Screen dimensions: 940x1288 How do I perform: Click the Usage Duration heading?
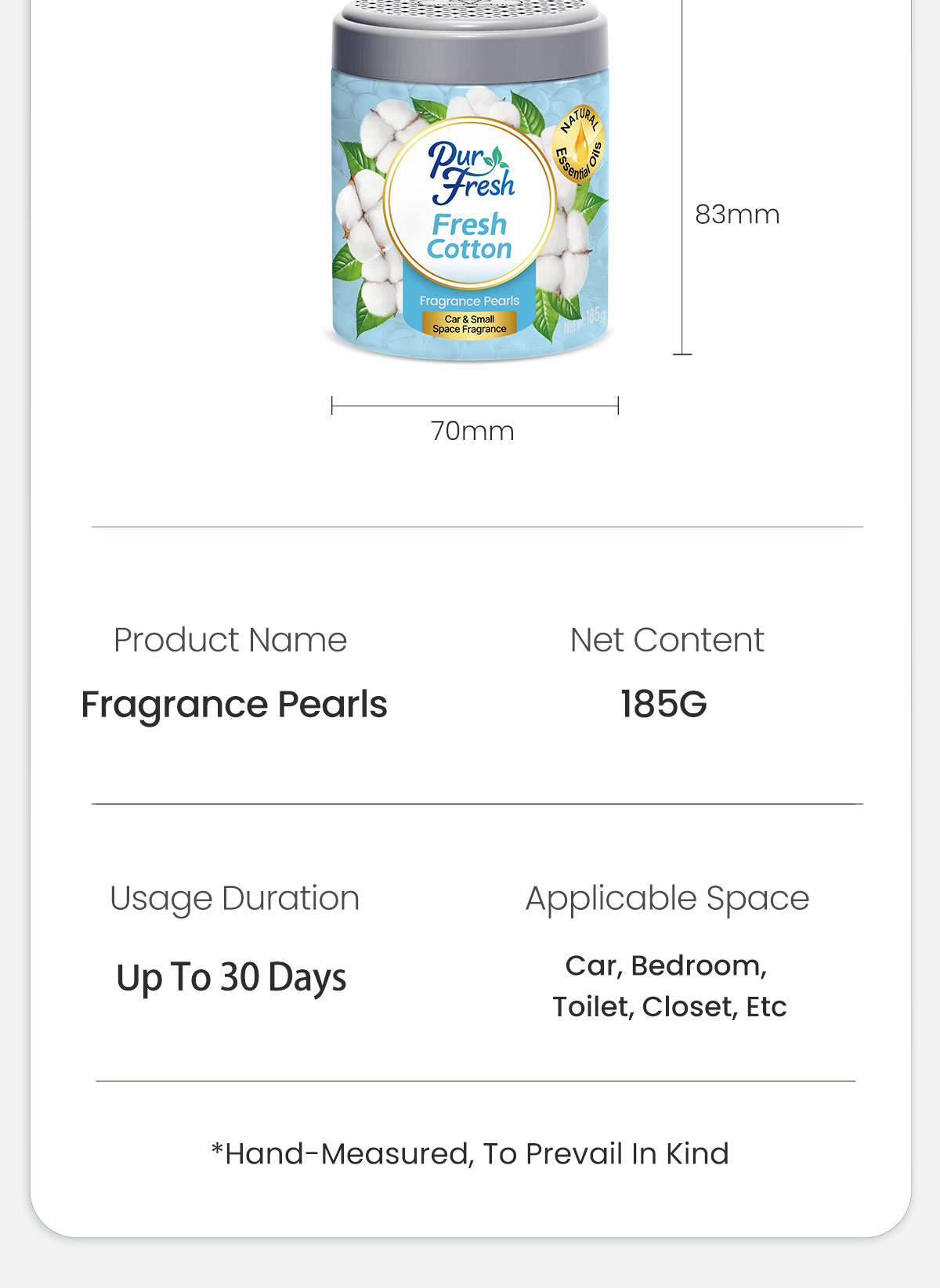234,898
